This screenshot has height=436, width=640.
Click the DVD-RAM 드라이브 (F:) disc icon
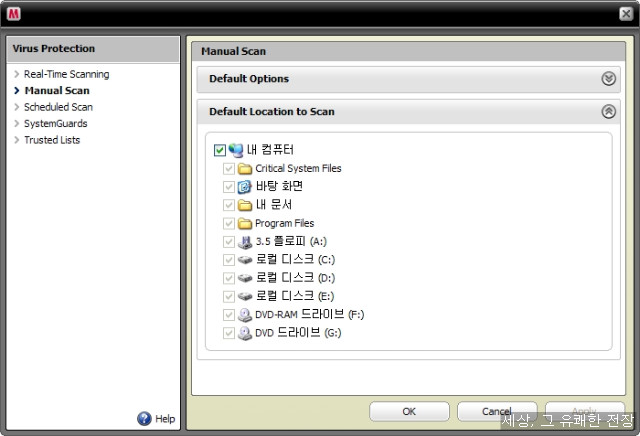pos(244,315)
